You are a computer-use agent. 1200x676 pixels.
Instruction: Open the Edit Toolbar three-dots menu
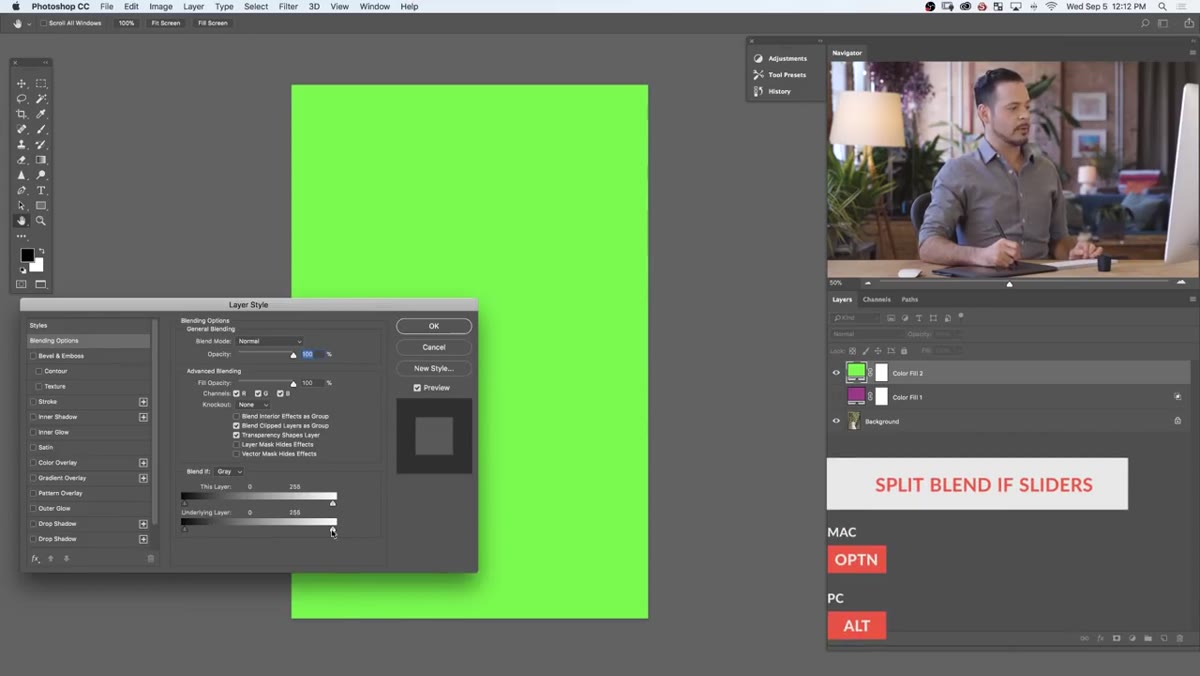(x=21, y=236)
